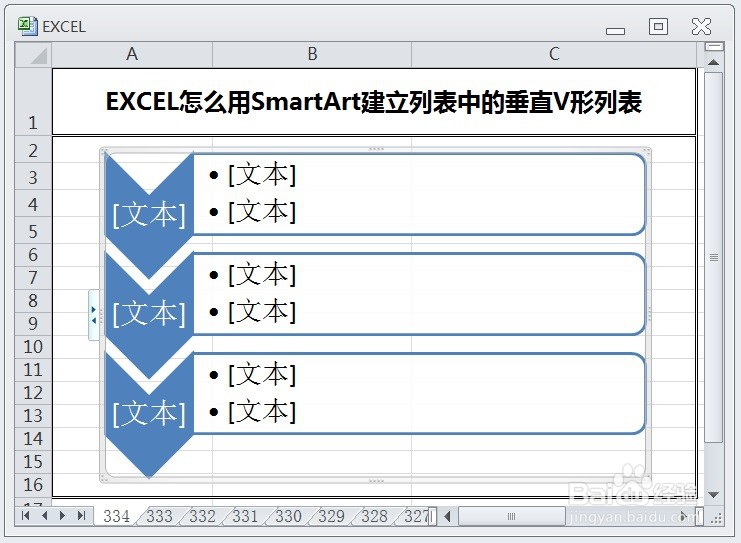Click first bullet [文本] in middle box
The width and height of the screenshot is (741, 543).
pyautogui.click(x=262, y=275)
